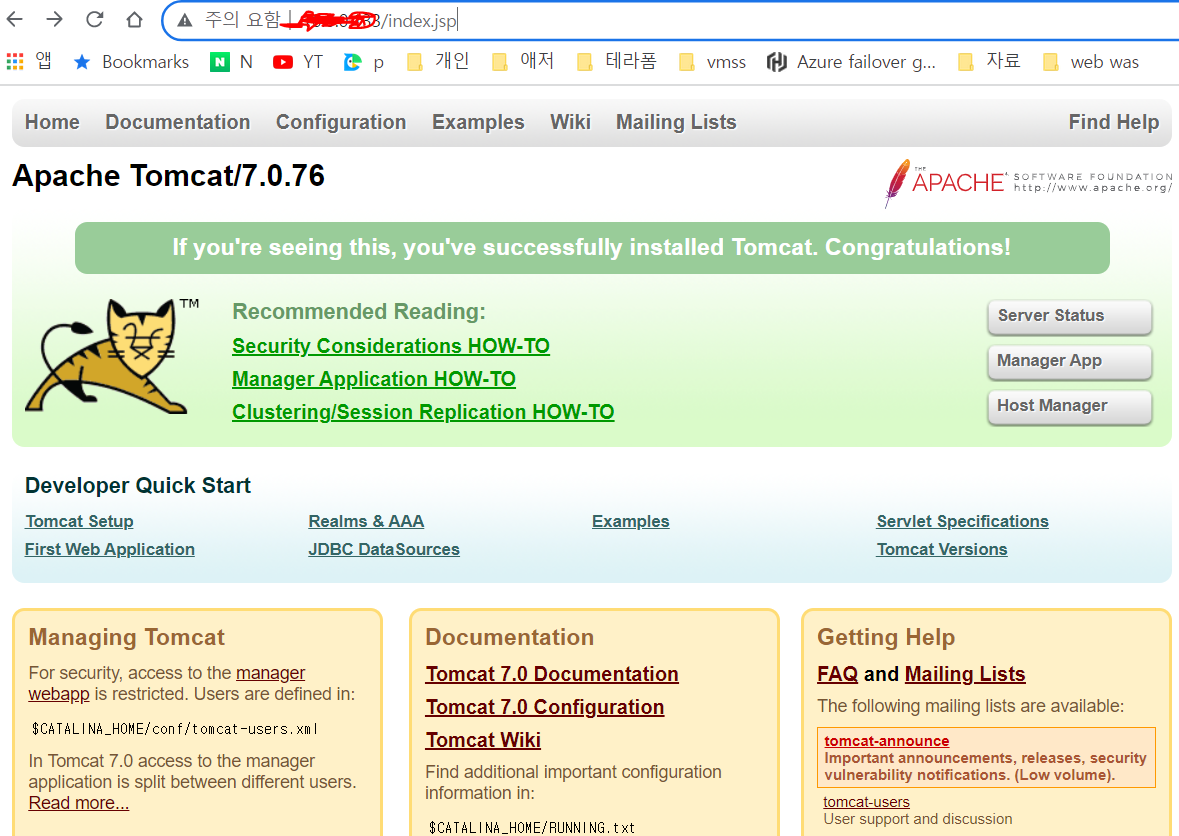
Task: Open the Documentation navigation item
Action: click(x=177, y=122)
